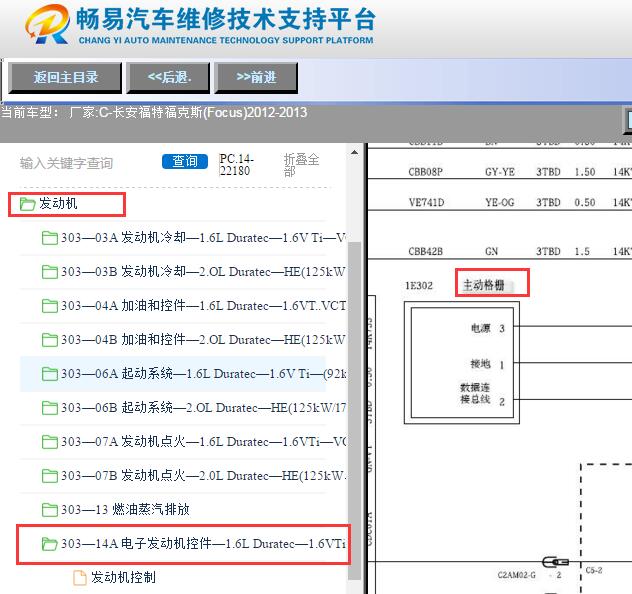Select the 发动机 tree node text

pos(58,204)
